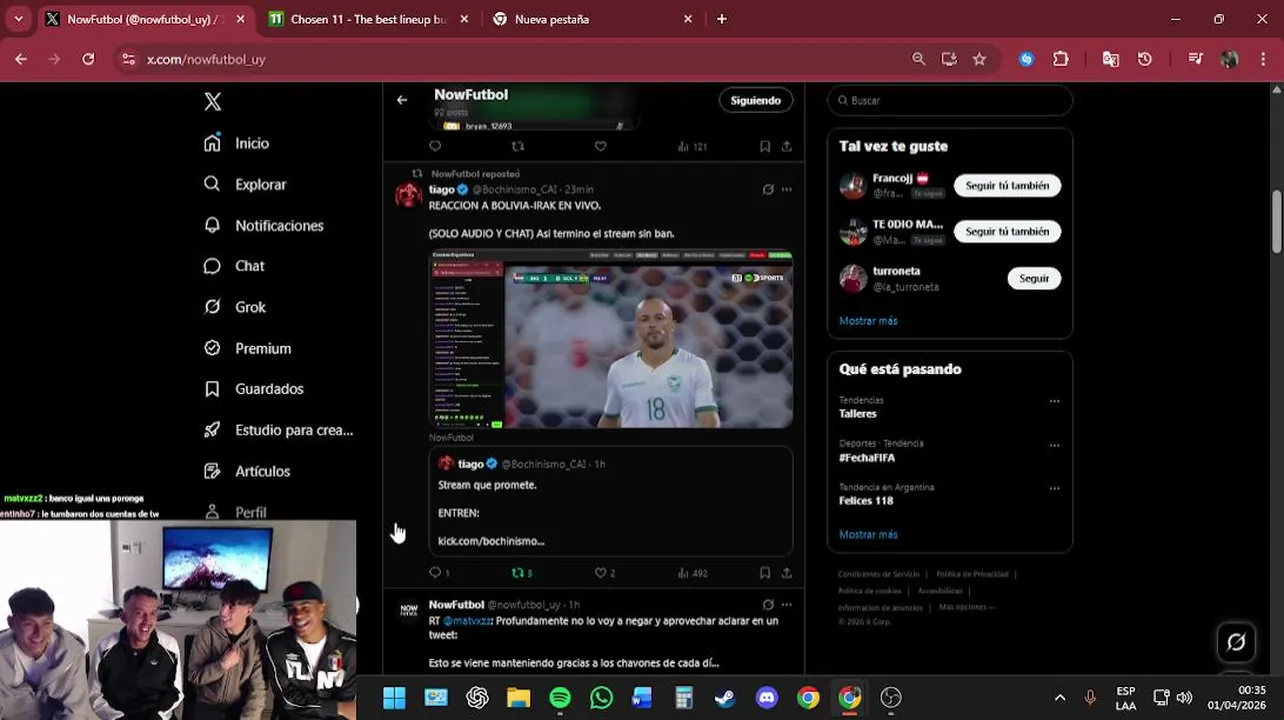Open Premium in sidebar

(247, 348)
